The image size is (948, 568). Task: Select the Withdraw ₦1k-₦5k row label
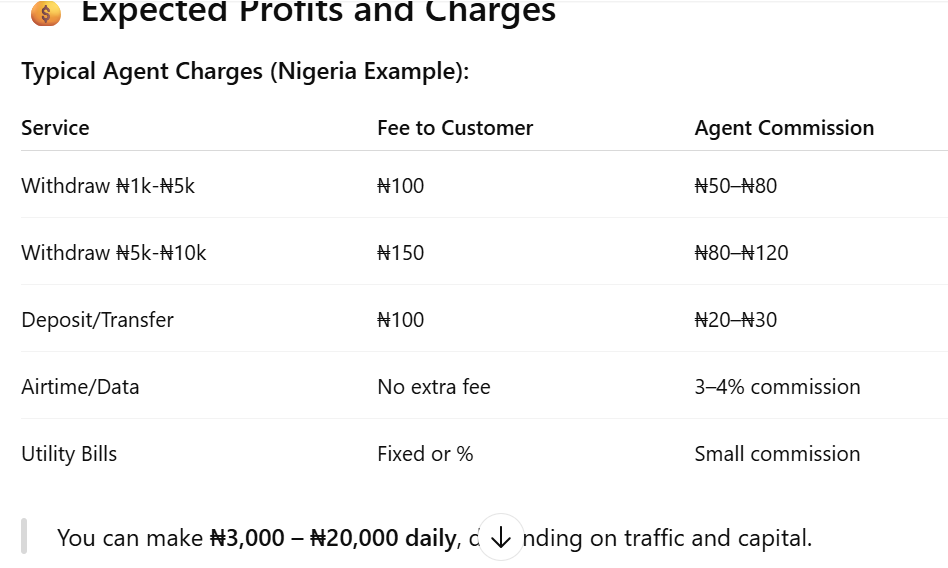pos(108,186)
